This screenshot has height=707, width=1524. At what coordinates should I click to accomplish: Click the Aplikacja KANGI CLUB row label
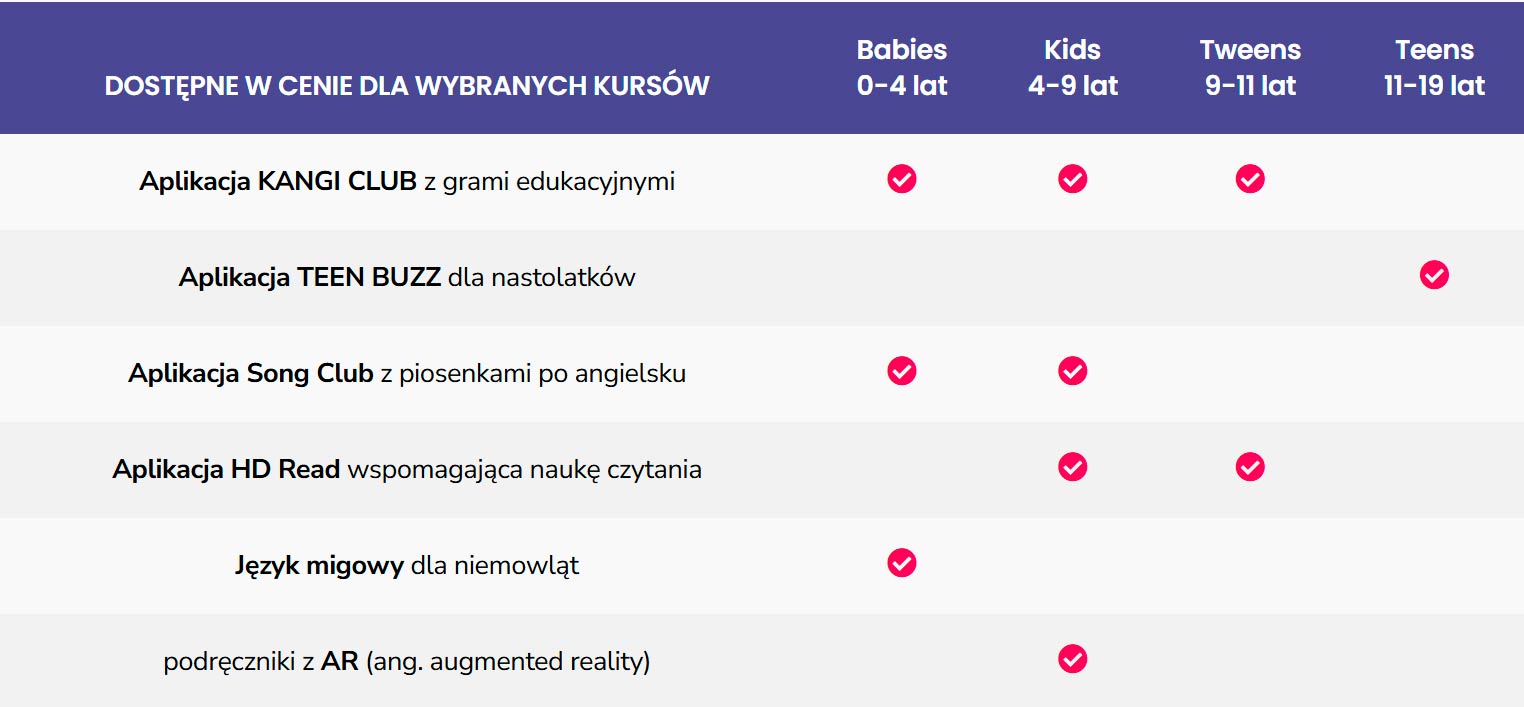407,182
